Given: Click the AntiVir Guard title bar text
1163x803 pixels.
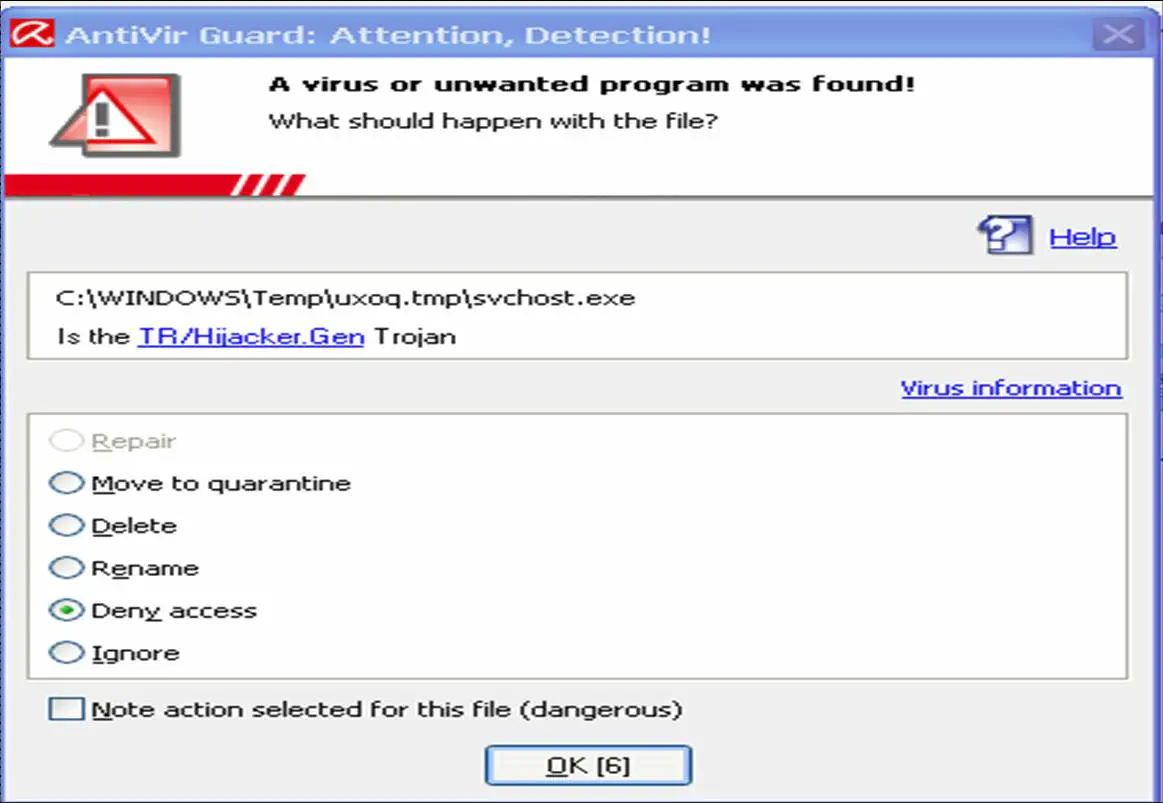Looking at the screenshot, I should [x=388, y=35].
